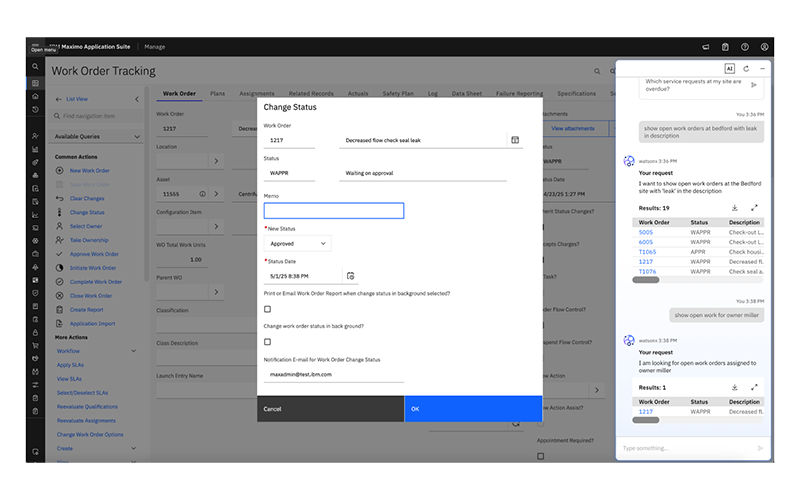Enable change work order status in background
The image size is (800, 500).
coord(268,342)
